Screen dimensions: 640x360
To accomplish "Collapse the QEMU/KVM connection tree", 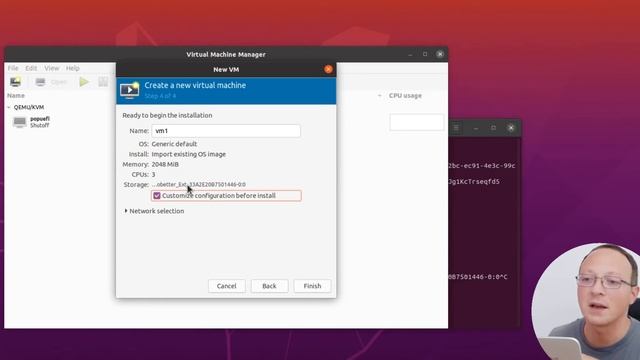I will pyautogui.click(x=9, y=107).
